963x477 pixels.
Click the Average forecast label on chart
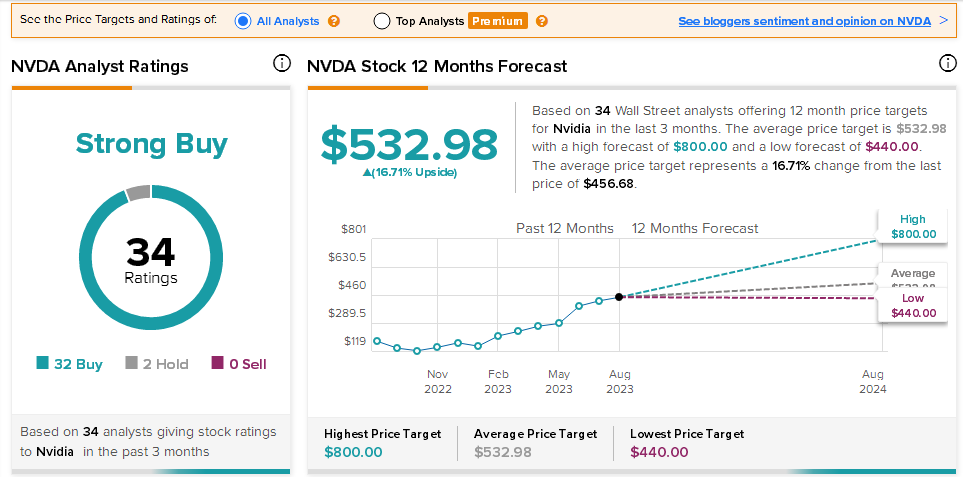pyautogui.click(x=913, y=274)
